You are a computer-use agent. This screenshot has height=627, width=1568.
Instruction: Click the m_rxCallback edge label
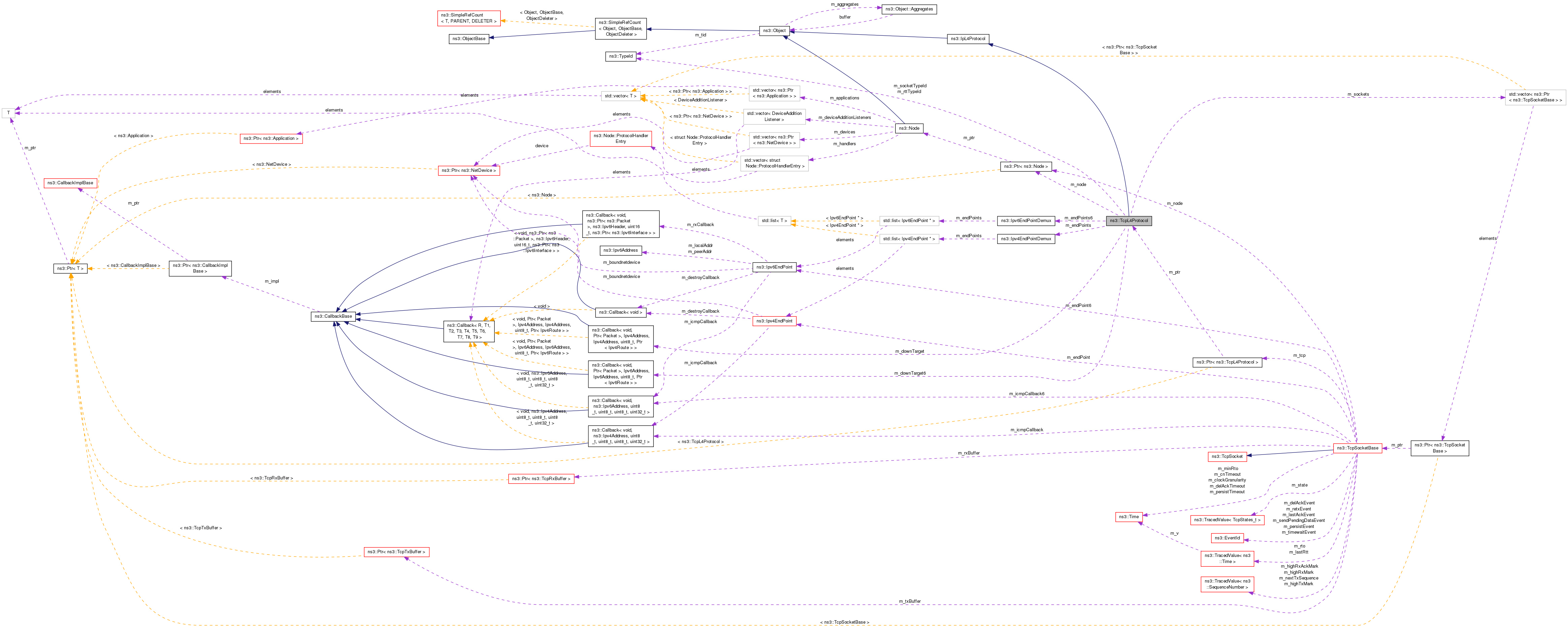coord(700,225)
